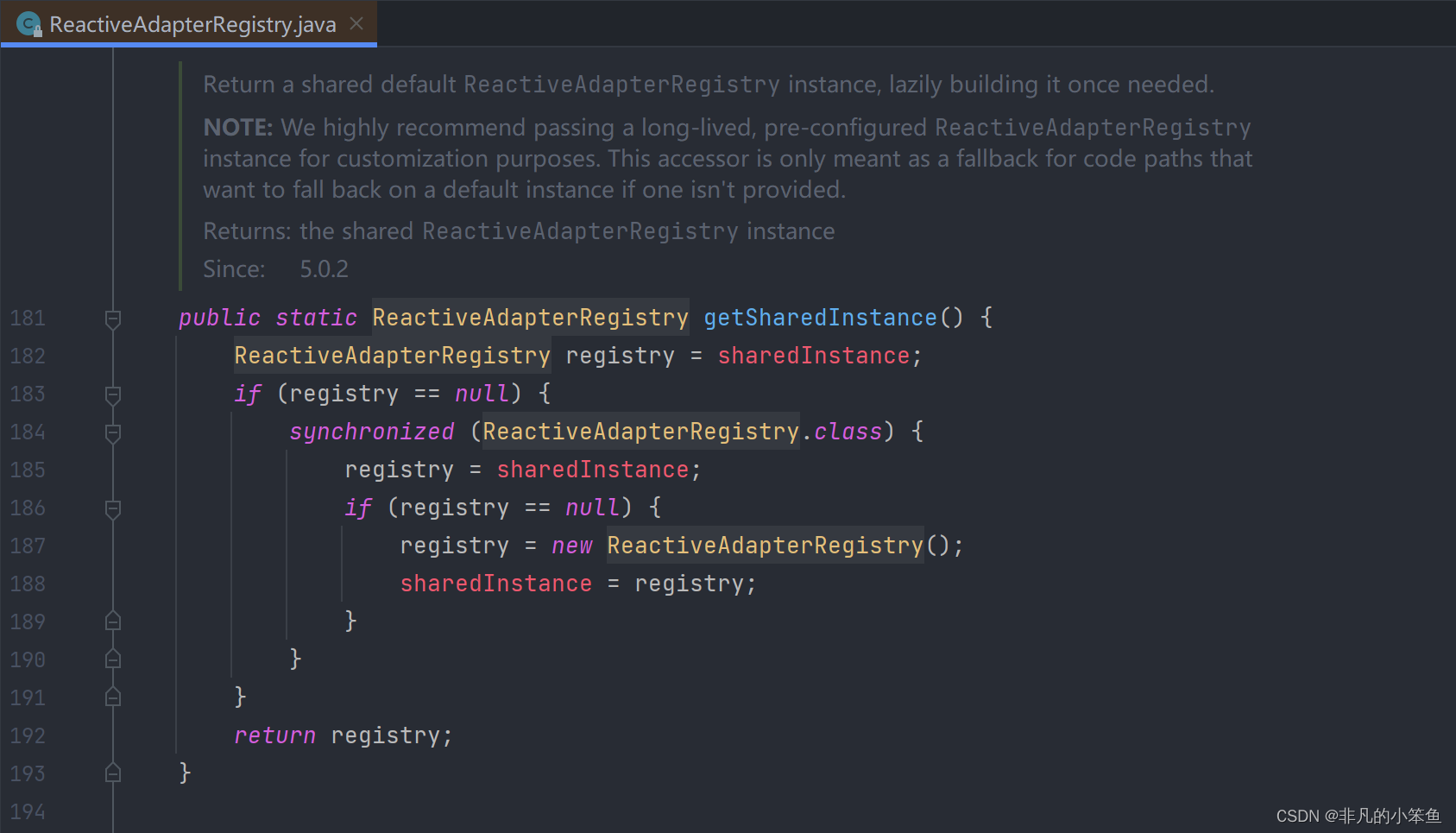1456x833 pixels.
Task: Click sharedInstance on line 185
Action: (x=593, y=470)
